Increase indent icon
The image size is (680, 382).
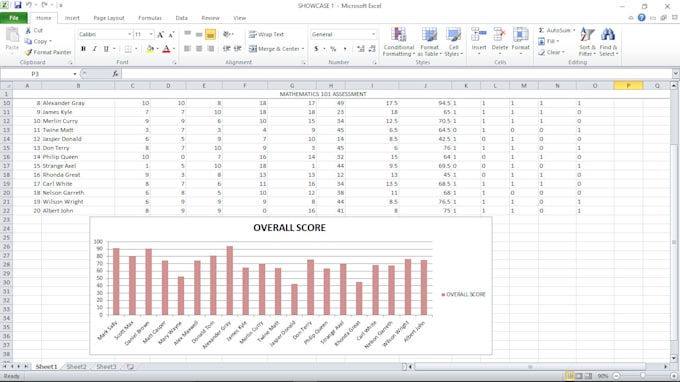pos(238,49)
